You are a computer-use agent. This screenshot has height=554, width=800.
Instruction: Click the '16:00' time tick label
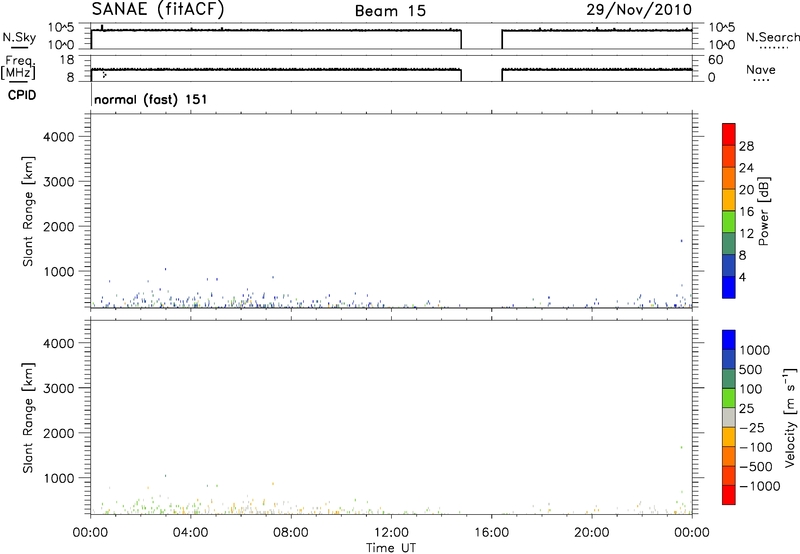pyautogui.click(x=491, y=533)
